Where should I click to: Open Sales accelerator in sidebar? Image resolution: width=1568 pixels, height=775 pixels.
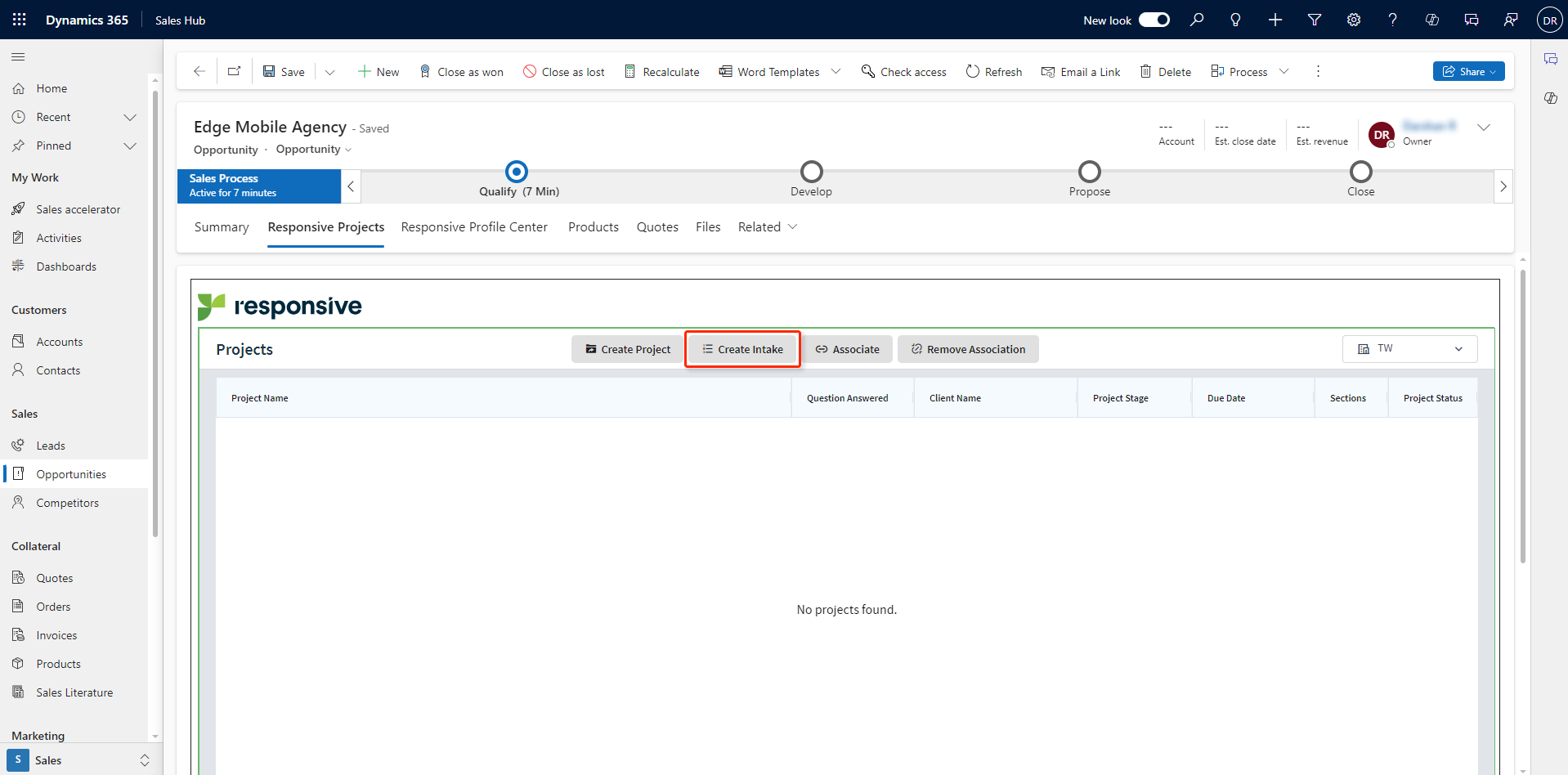pyautogui.click(x=74, y=209)
